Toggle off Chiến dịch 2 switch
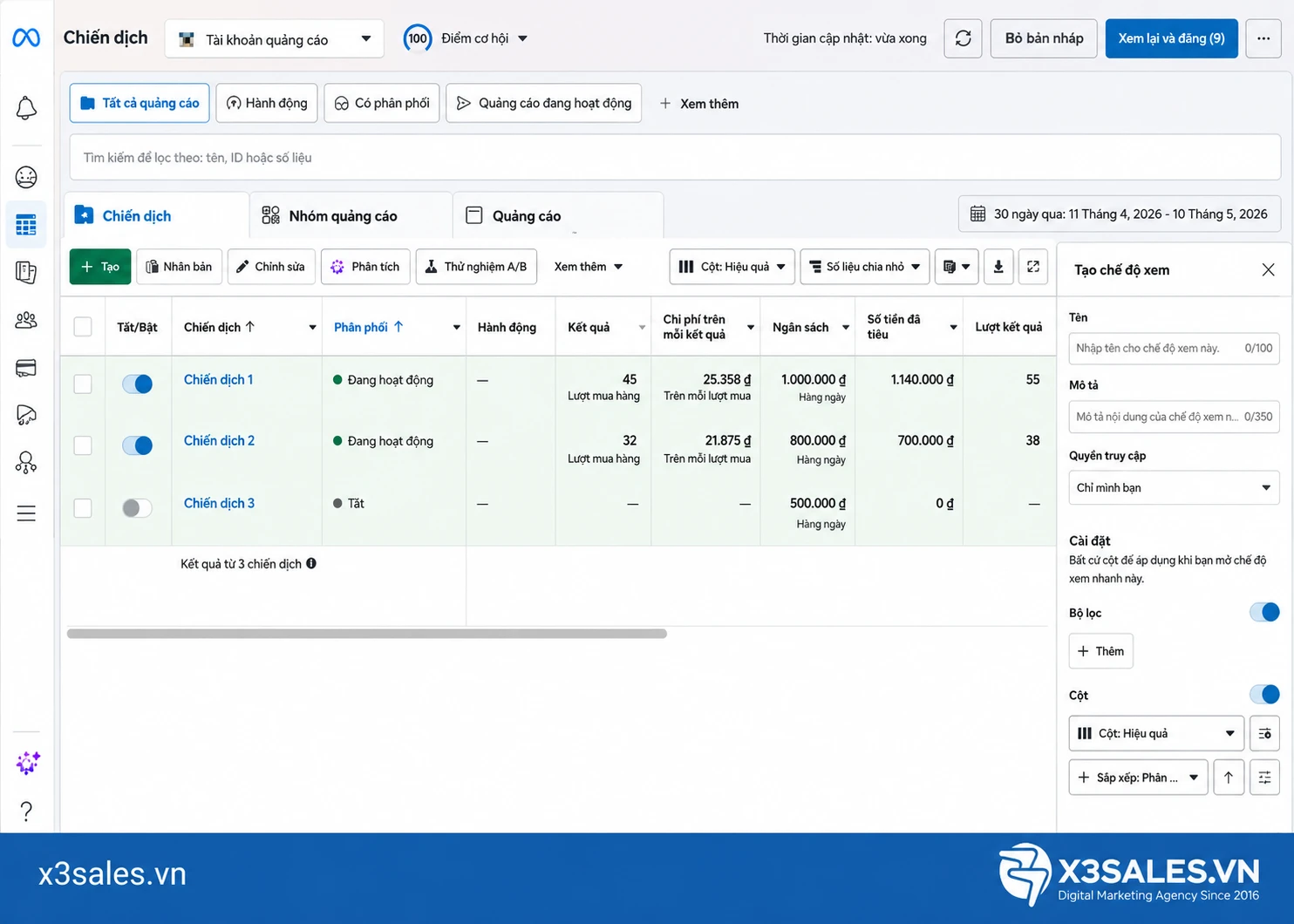 138,445
